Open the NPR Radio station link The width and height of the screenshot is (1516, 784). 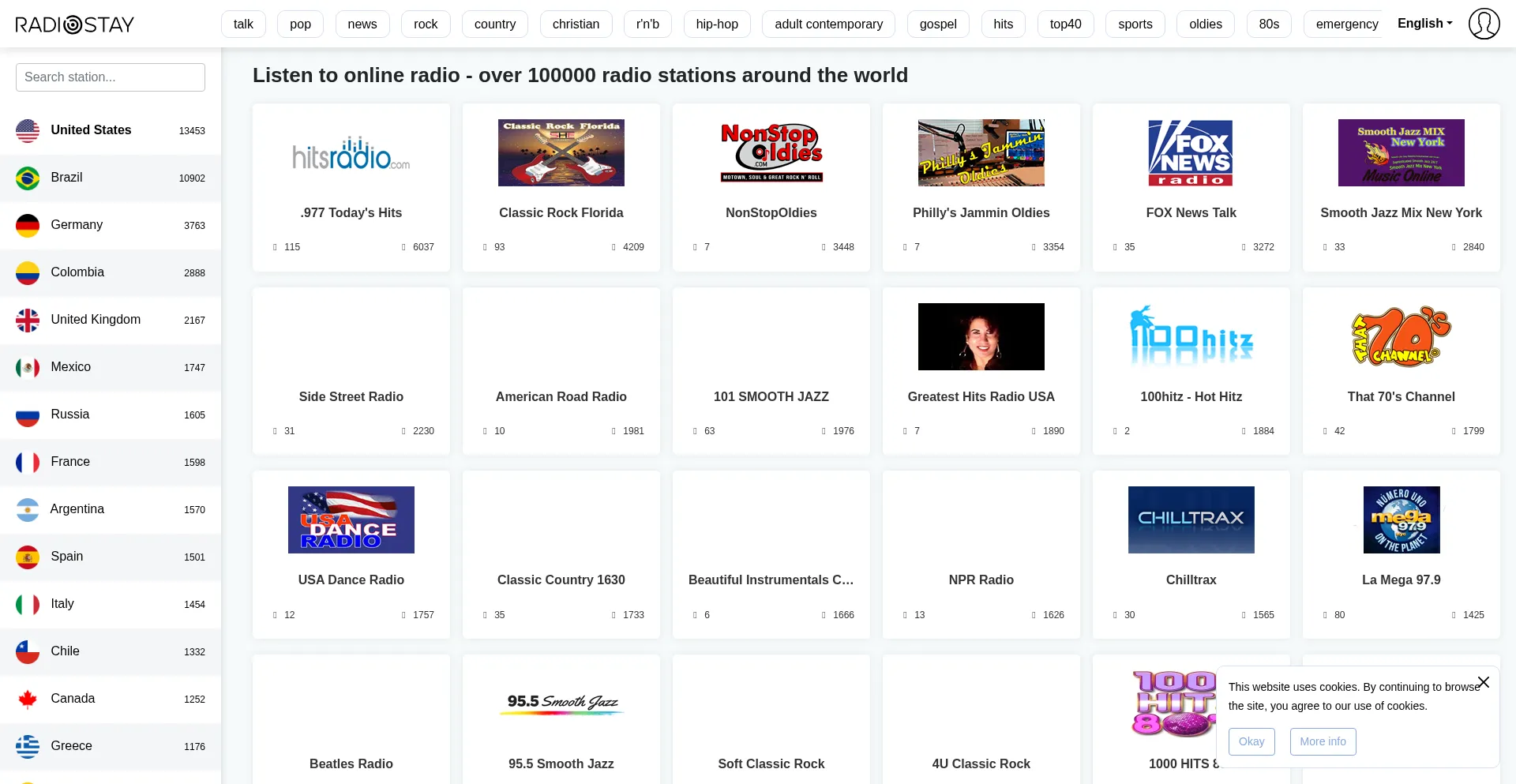coord(981,580)
